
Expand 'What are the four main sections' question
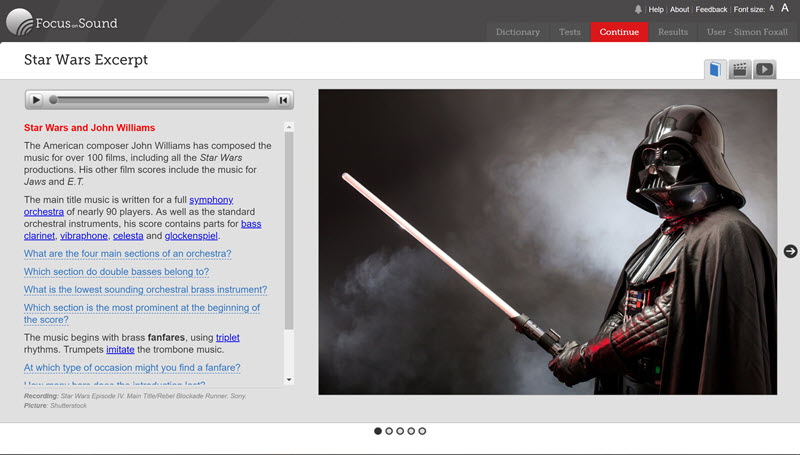(128, 254)
